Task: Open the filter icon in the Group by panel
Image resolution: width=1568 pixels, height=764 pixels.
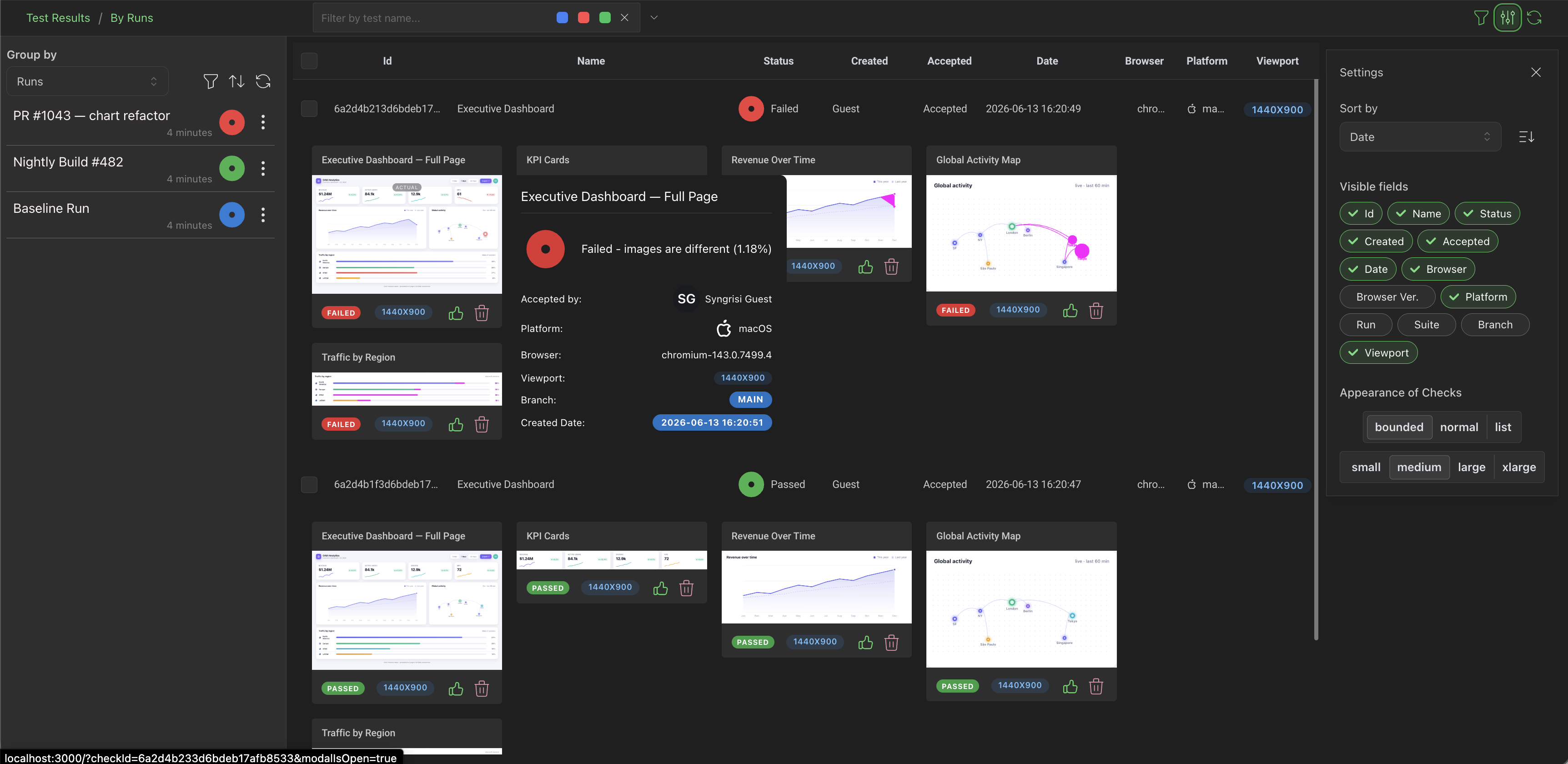Action: click(x=211, y=81)
